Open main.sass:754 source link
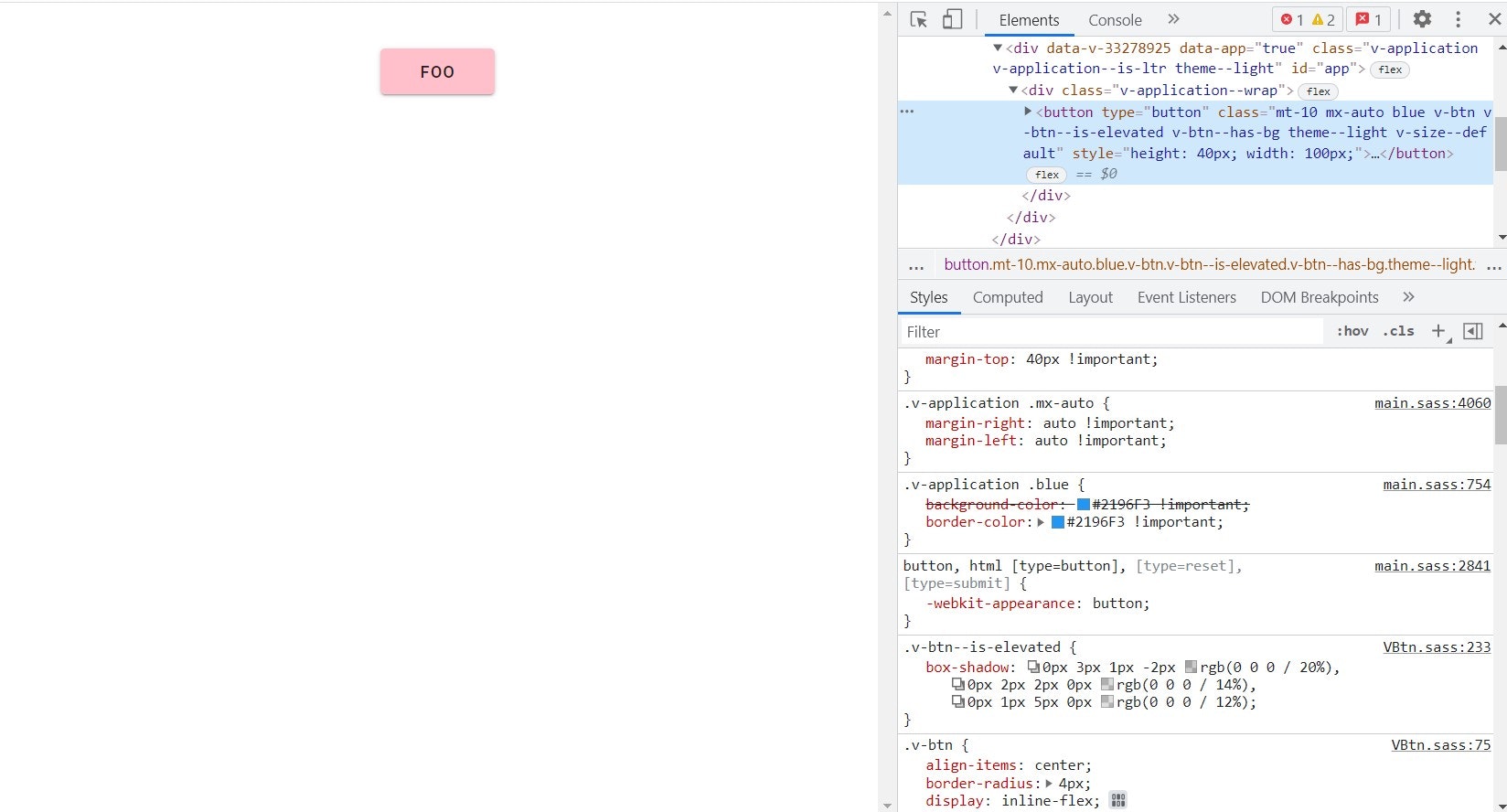 (x=1437, y=485)
